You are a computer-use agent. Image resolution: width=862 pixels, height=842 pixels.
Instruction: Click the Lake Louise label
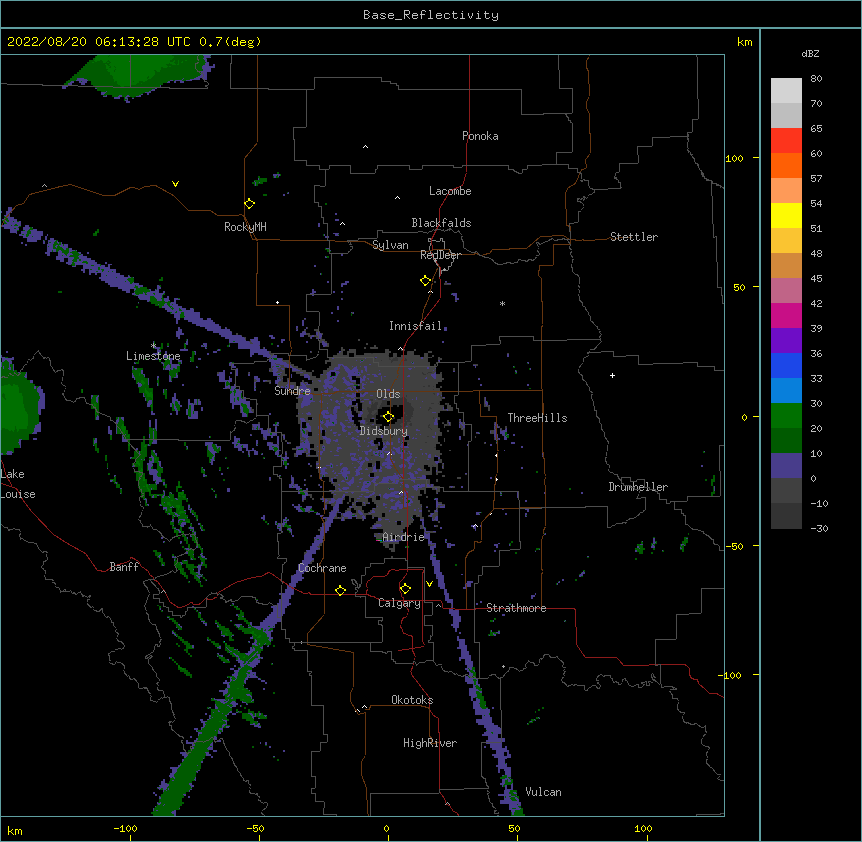pyautogui.click(x=18, y=484)
